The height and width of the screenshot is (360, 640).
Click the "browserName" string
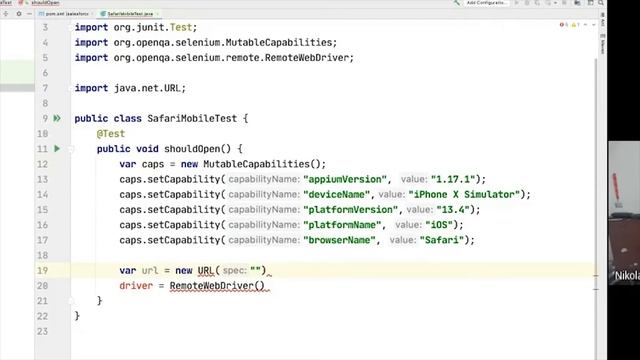[x=339, y=240]
